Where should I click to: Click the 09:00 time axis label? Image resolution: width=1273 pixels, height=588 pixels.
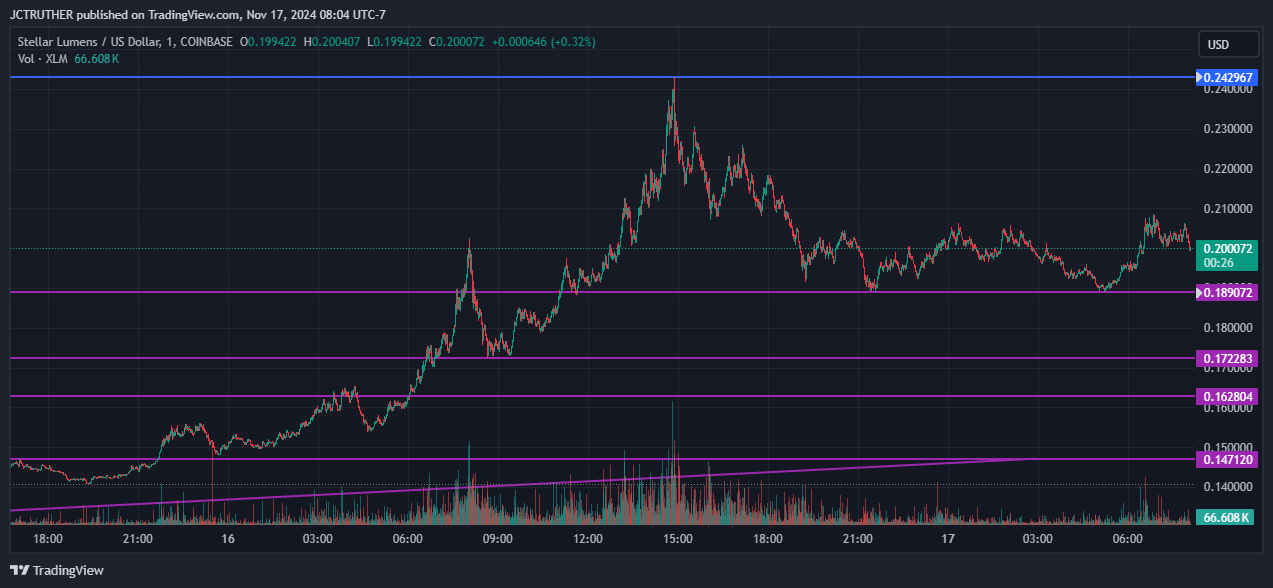[497, 539]
